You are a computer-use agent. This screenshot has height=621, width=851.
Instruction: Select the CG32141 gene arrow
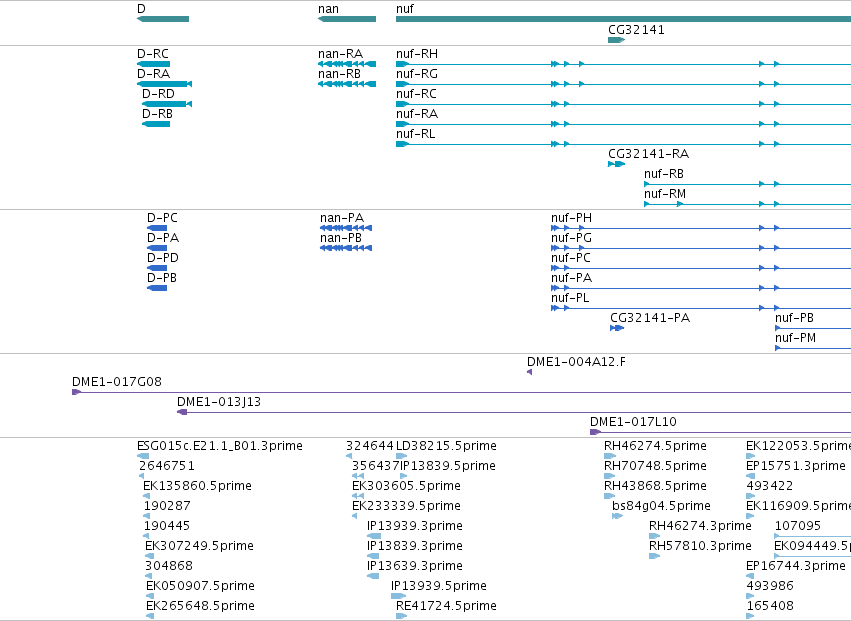[617, 40]
